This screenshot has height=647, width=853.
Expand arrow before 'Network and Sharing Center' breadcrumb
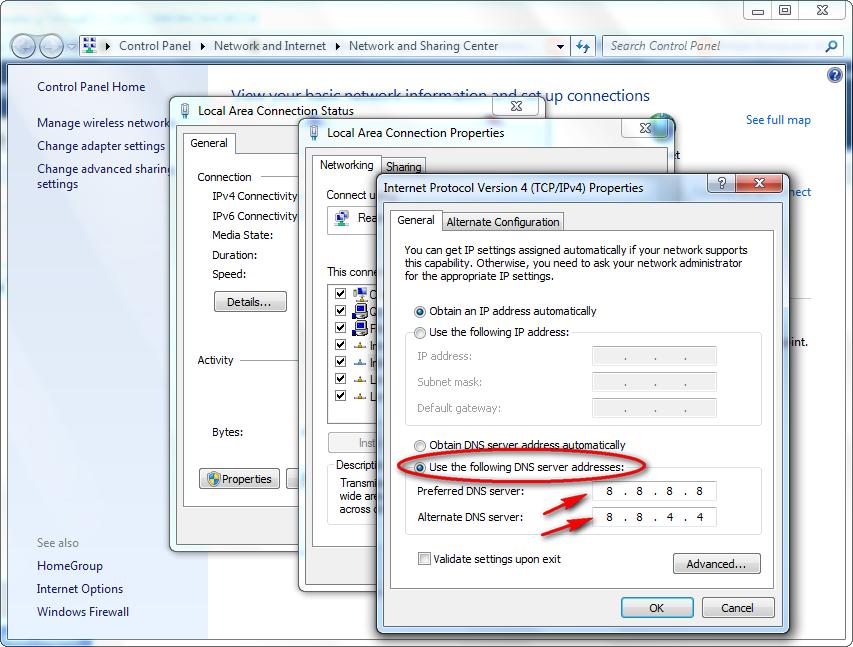click(x=338, y=46)
